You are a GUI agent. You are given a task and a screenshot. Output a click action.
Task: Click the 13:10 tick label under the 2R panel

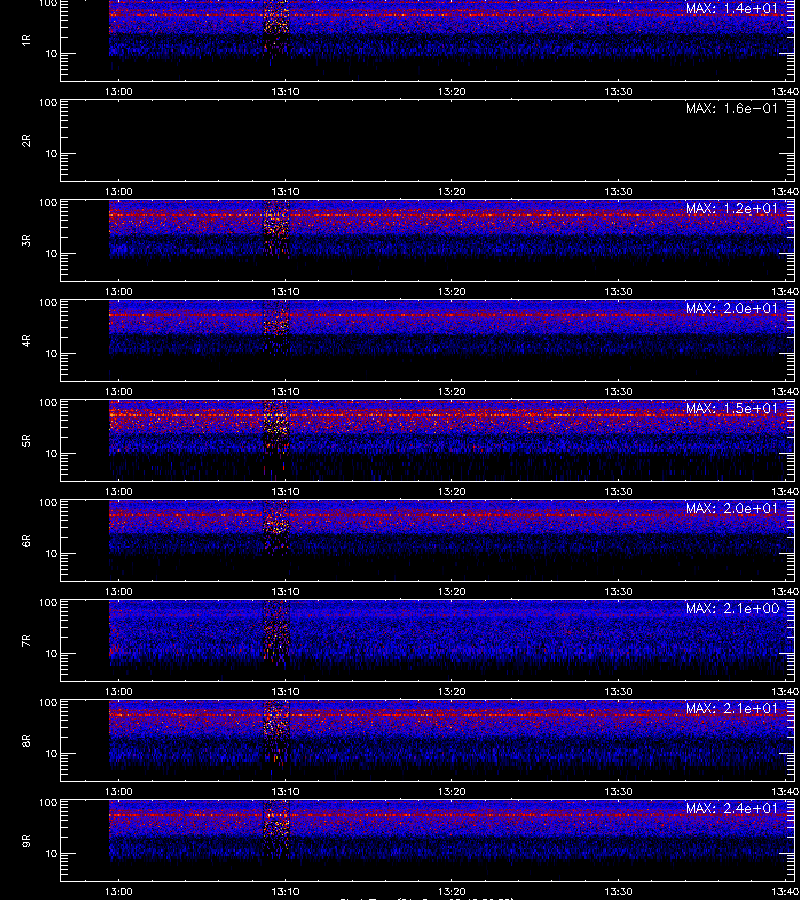[x=285, y=192]
